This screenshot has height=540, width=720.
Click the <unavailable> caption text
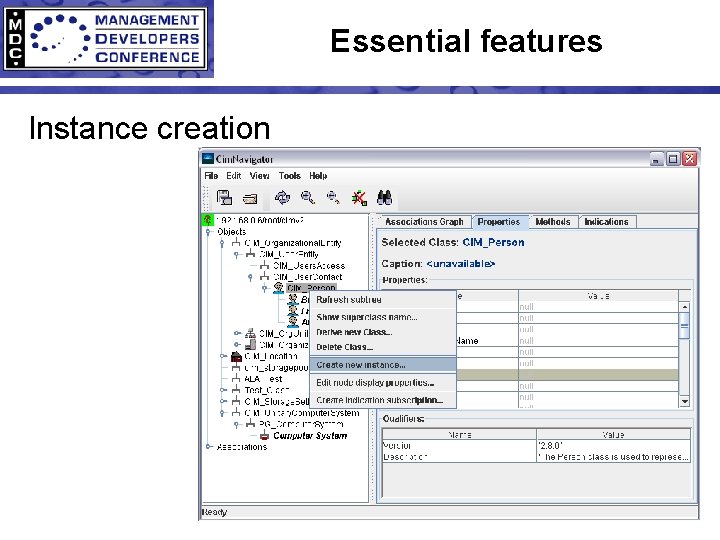(461, 264)
